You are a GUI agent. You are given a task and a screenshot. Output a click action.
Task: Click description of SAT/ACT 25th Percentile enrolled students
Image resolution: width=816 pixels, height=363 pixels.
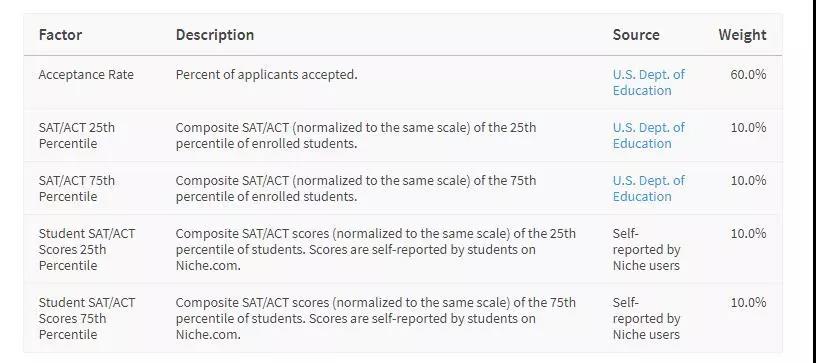coord(355,135)
